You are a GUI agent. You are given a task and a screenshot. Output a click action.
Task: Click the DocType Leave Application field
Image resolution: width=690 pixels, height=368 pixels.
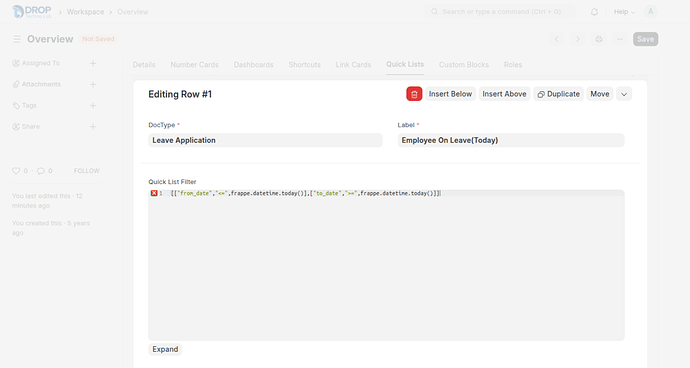point(265,140)
